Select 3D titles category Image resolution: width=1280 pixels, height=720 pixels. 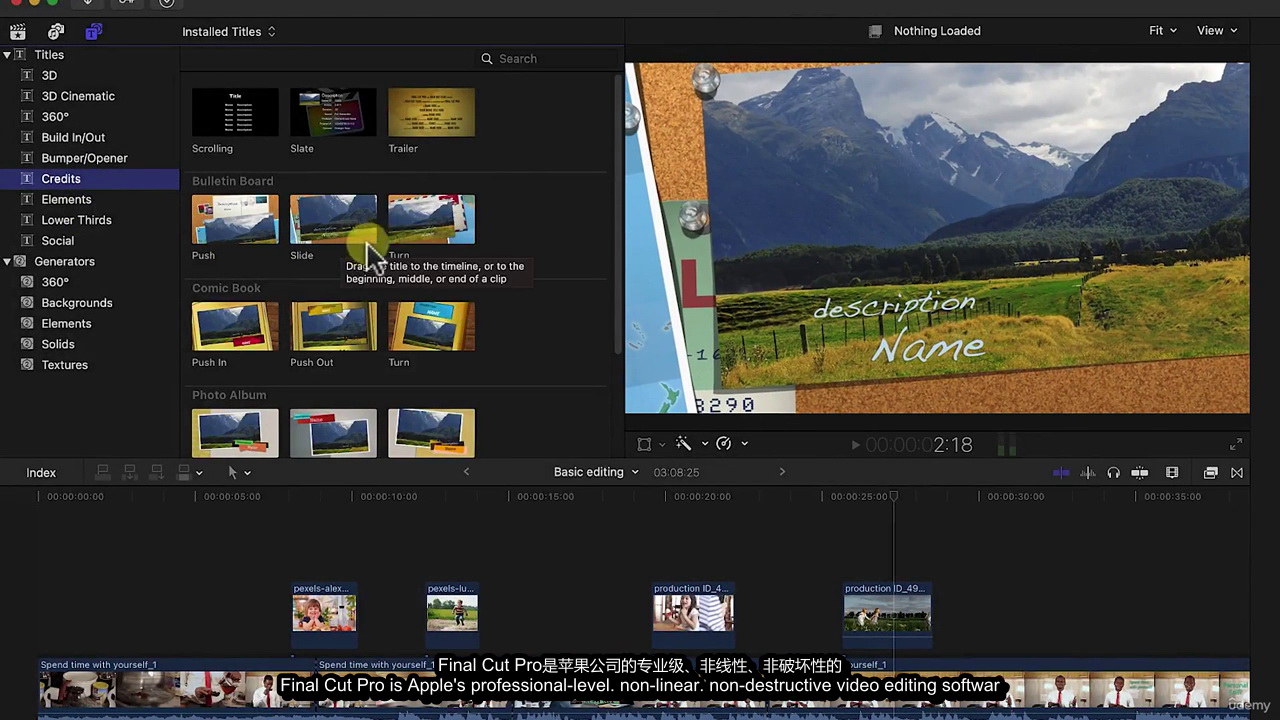pos(49,76)
